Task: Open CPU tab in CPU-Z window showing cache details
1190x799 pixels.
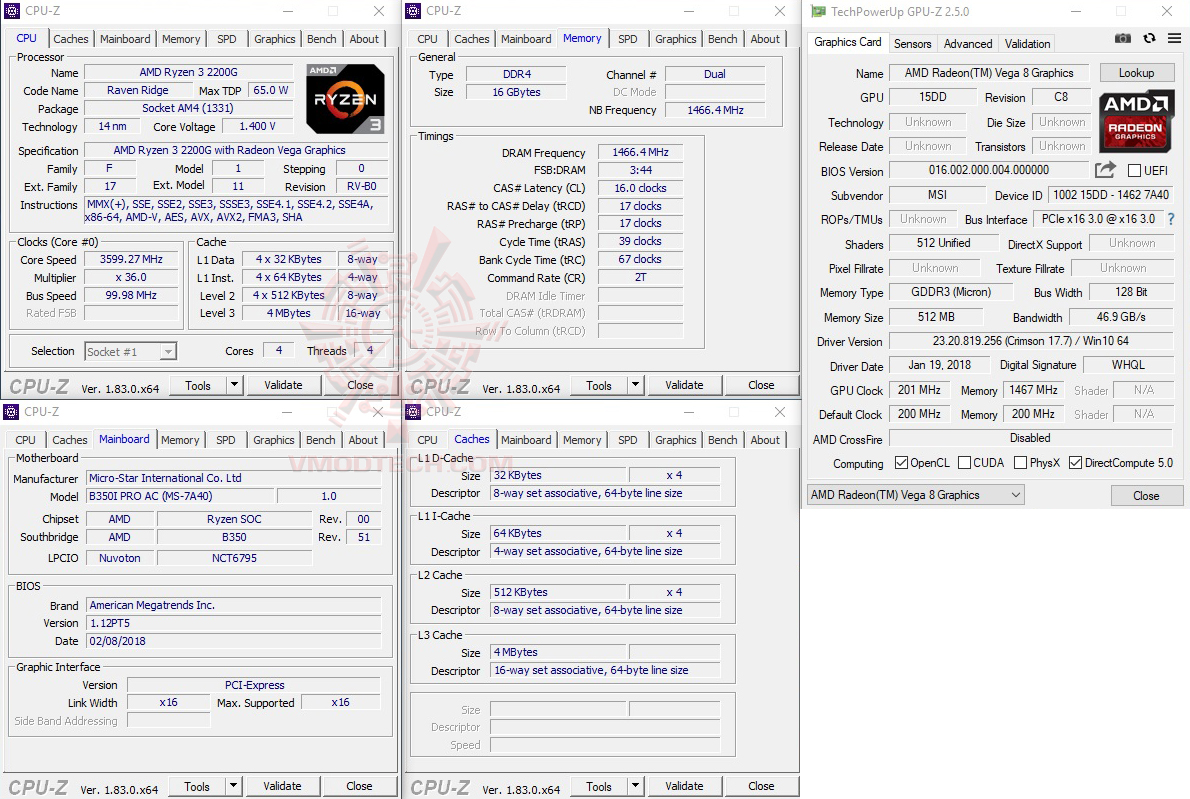Action: point(427,439)
